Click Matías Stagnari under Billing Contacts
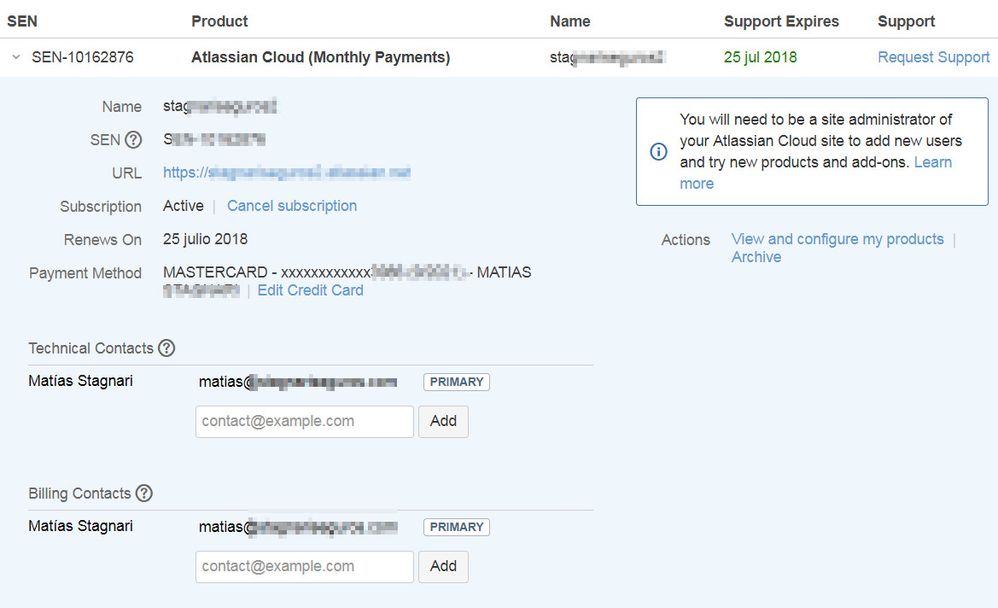The image size is (998, 608). tap(81, 526)
